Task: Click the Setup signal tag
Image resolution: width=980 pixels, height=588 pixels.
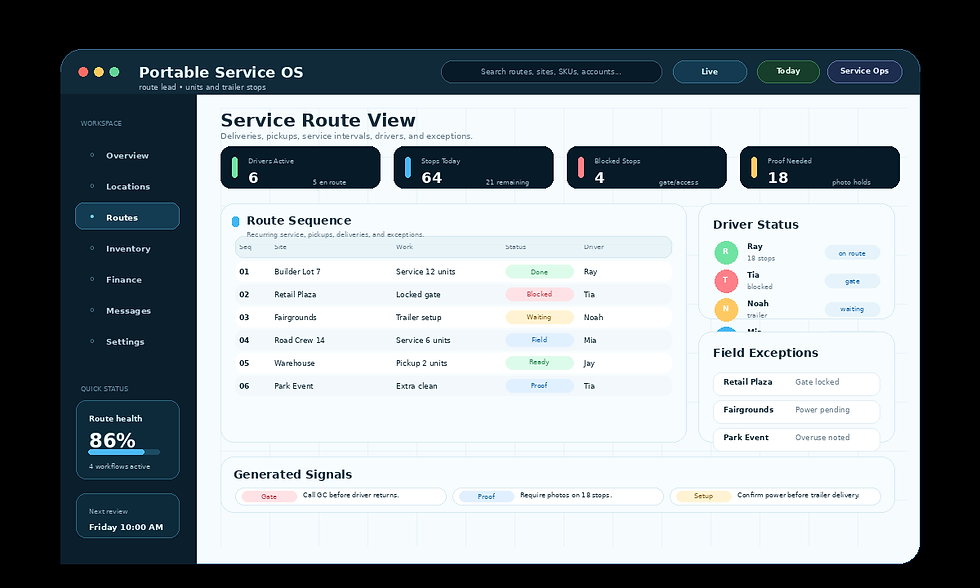Action: [703, 496]
